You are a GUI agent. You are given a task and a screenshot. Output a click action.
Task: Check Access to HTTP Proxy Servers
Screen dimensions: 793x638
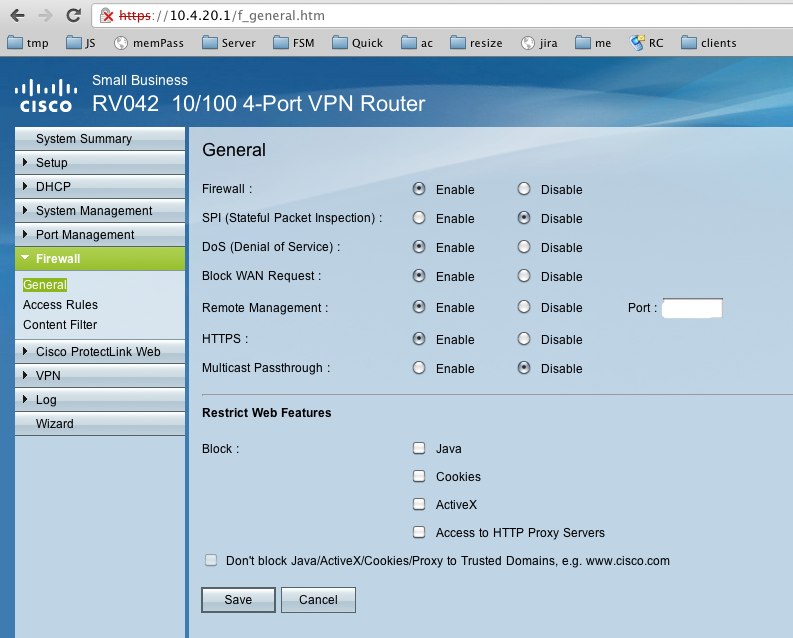[x=419, y=532]
